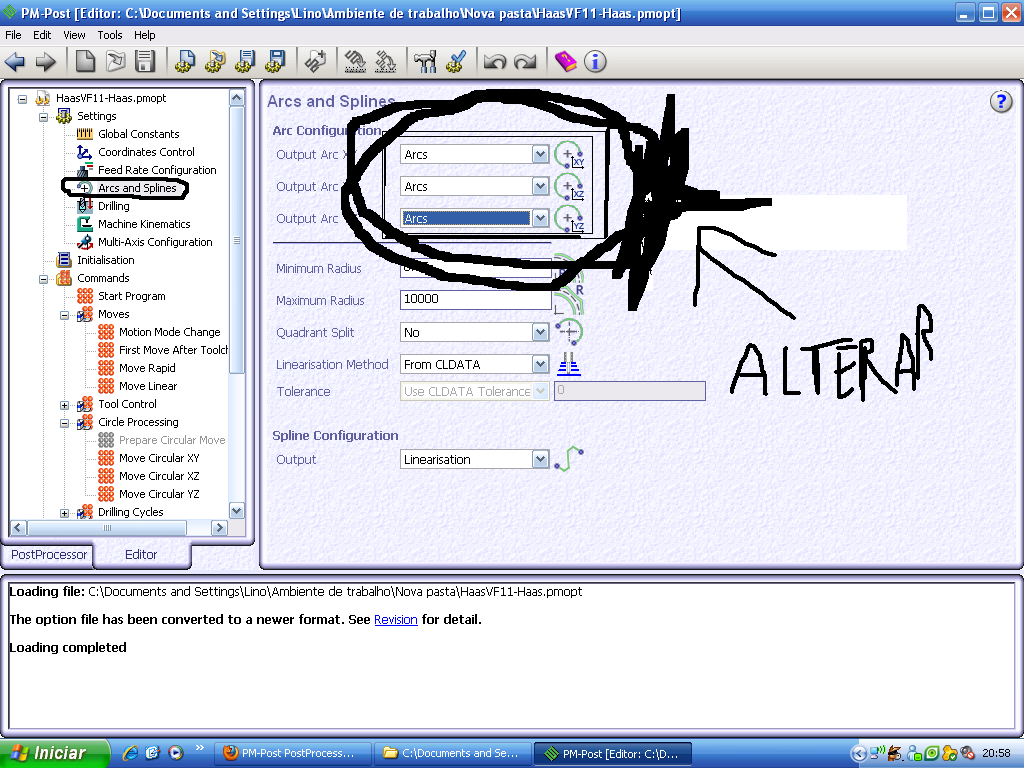Screen dimensions: 1024x768
Task: Select Multi-Axis Configuration tree item
Action: (155, 242)
